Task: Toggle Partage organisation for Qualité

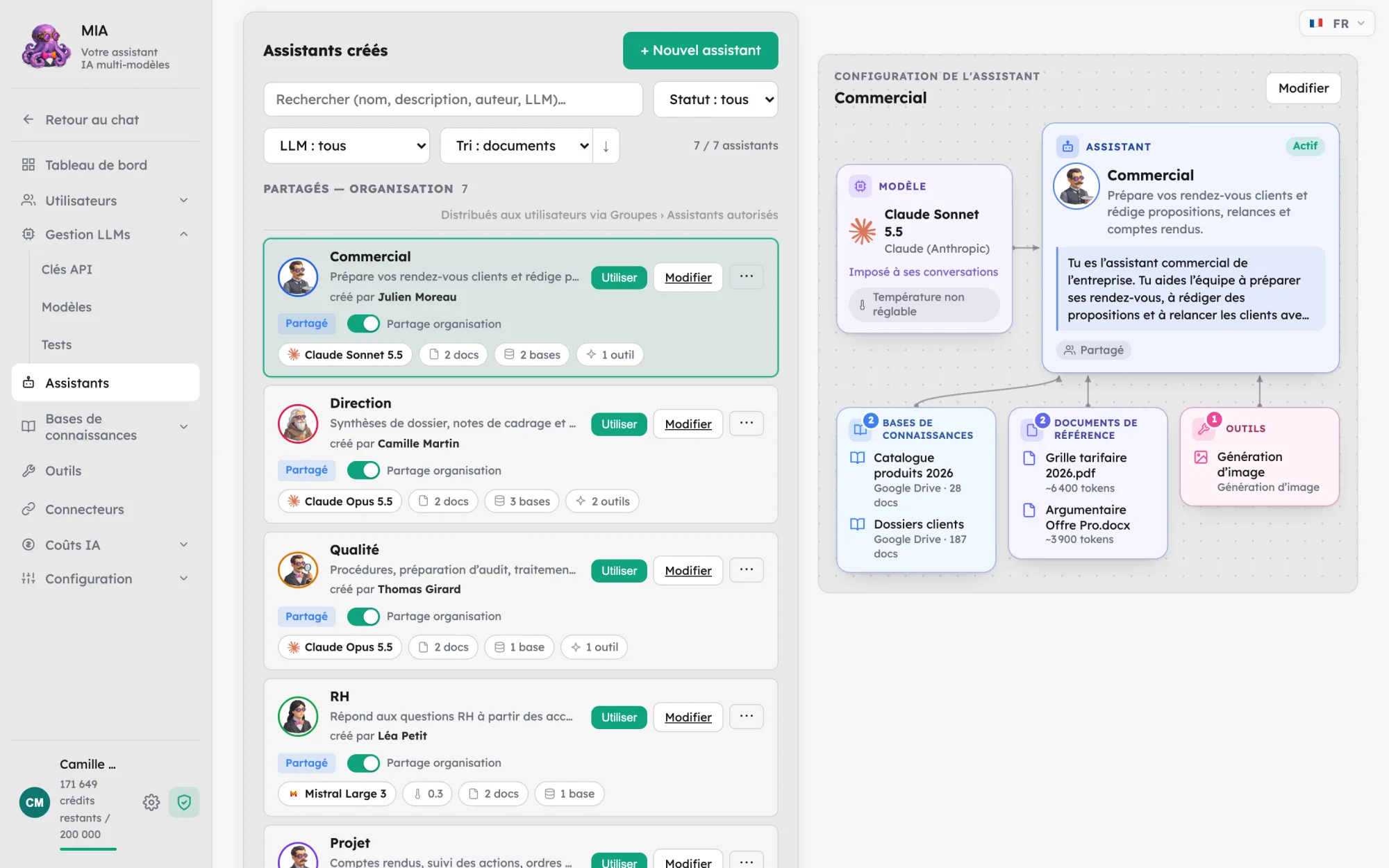Action: coord(363,616)
